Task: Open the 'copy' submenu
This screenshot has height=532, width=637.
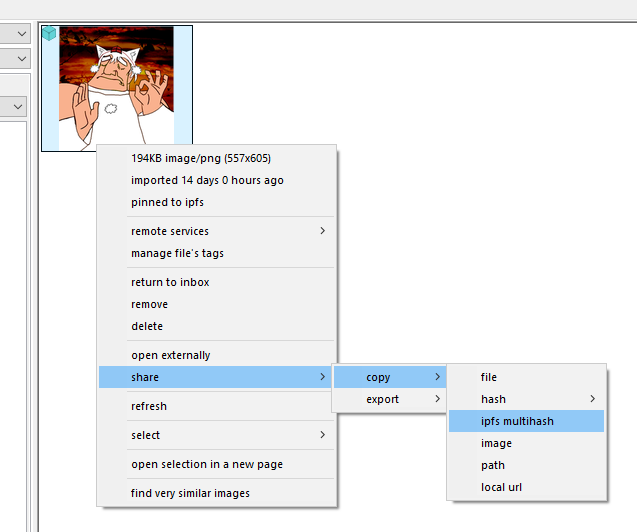Action: [390, 377]
